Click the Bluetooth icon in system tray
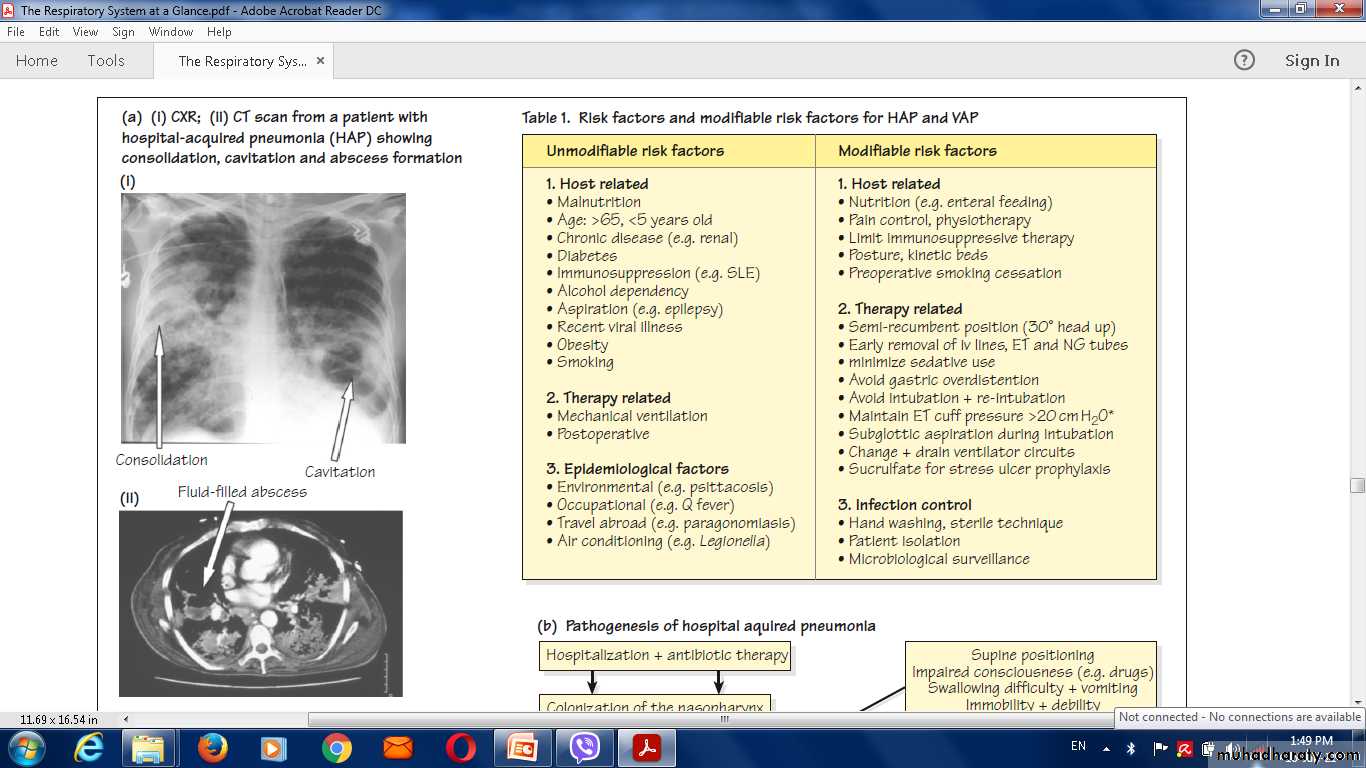Image resolution: width=1366 pixels, height=768 pixels. (1131, 748)
